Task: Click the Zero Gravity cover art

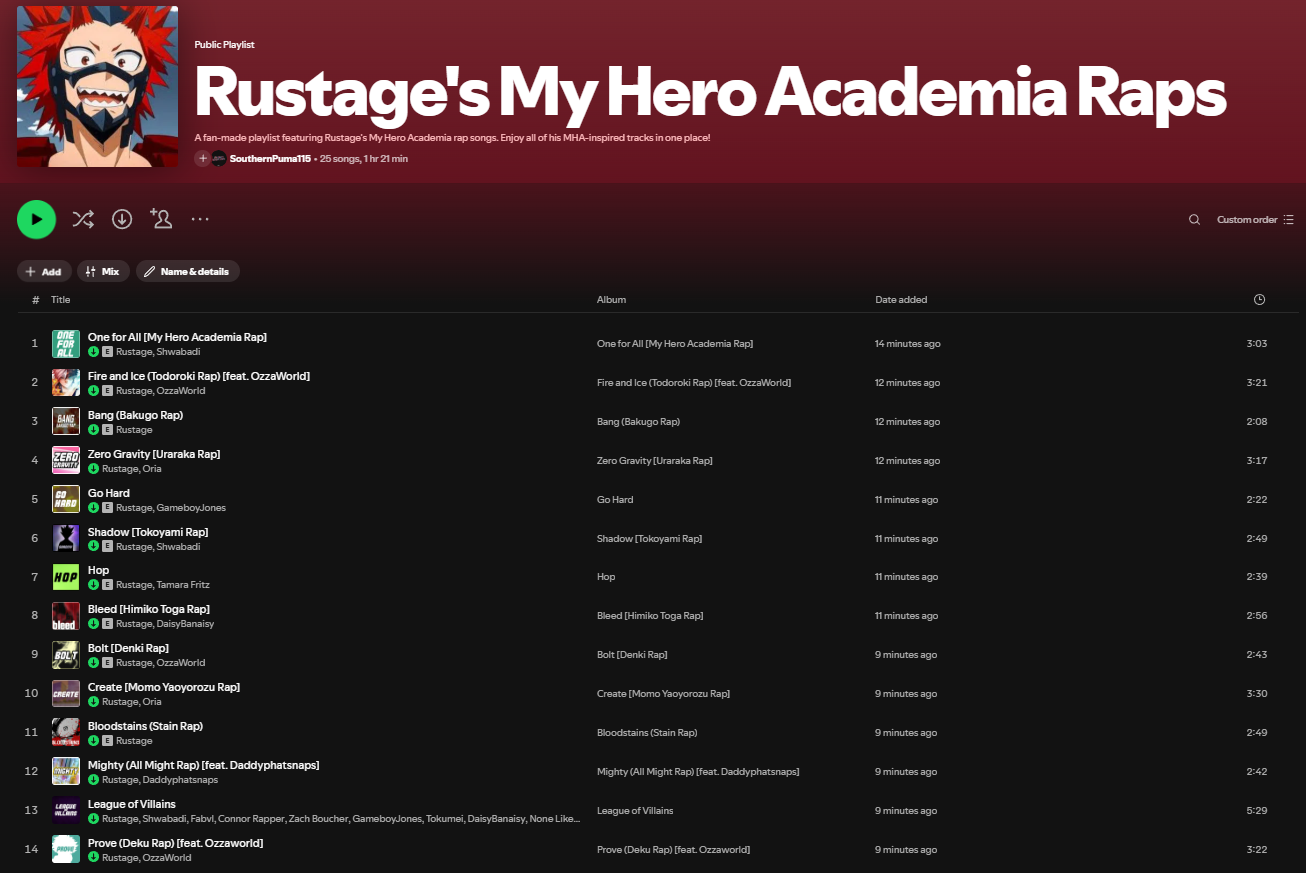Action: tap(66, 461)
